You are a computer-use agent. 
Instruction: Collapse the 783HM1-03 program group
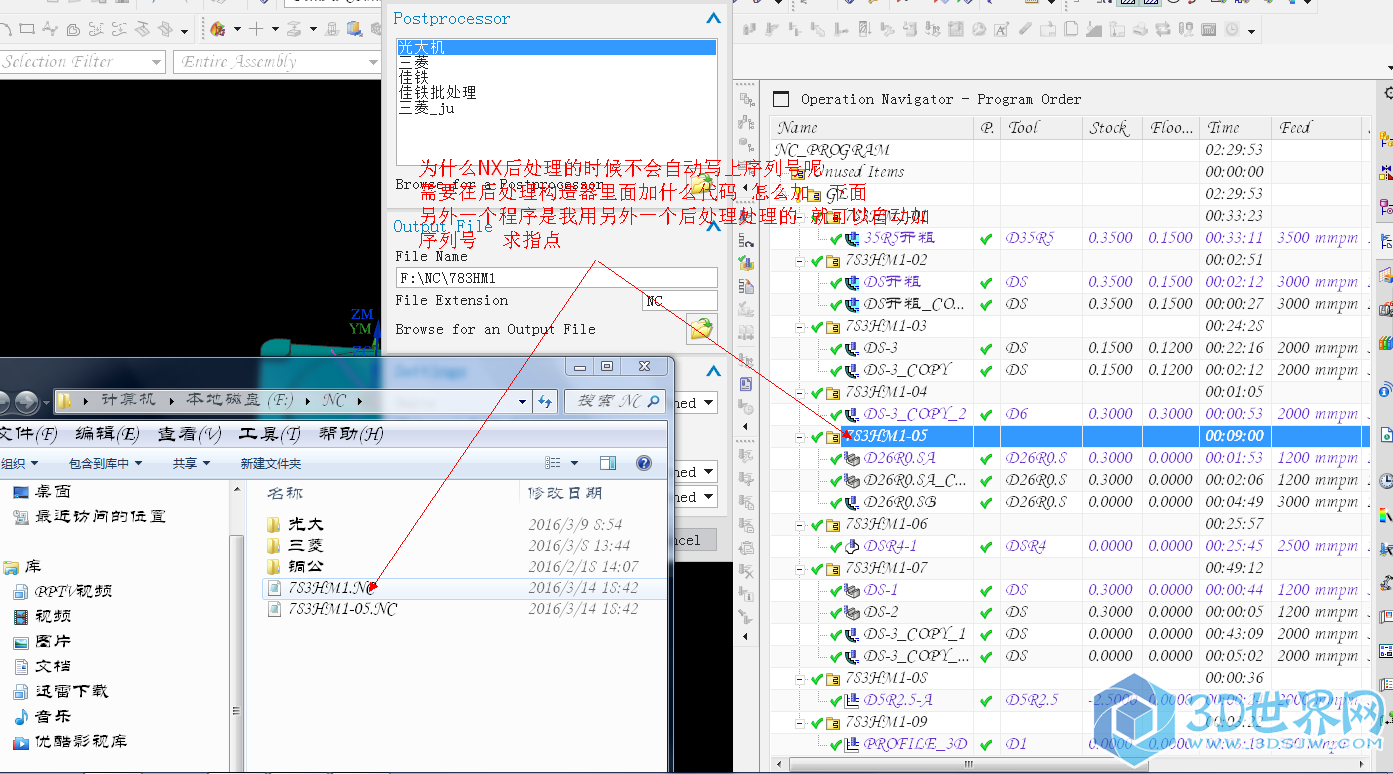(x=801, y=327)
